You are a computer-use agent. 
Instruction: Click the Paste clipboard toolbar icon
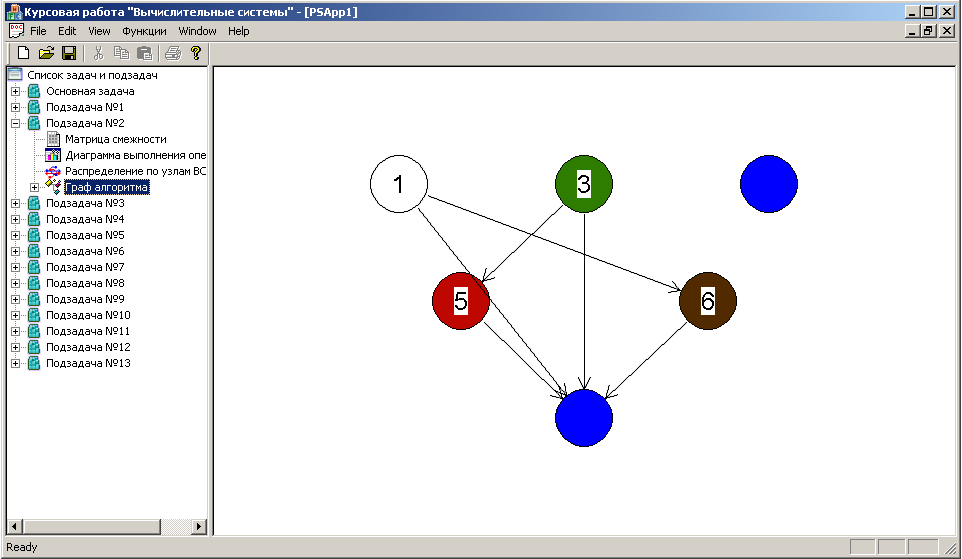point(144,53)
